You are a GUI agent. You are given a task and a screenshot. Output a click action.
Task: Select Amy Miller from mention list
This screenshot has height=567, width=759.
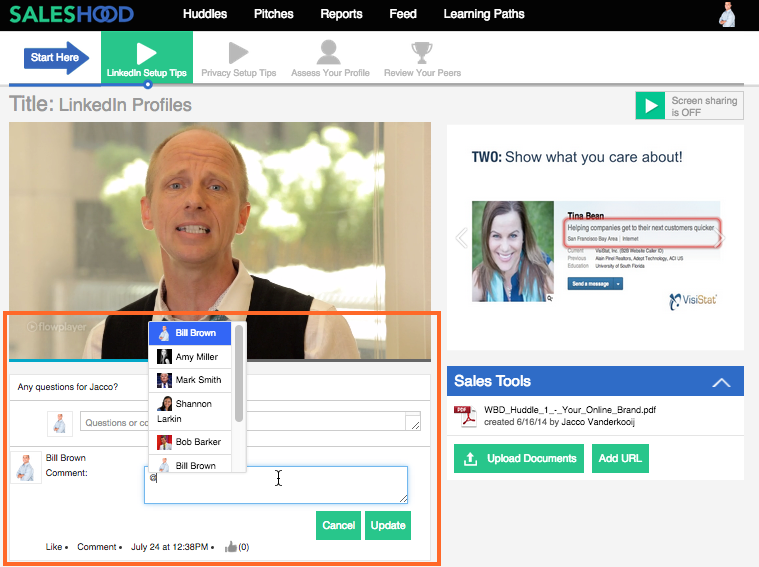tap(190, 357)
